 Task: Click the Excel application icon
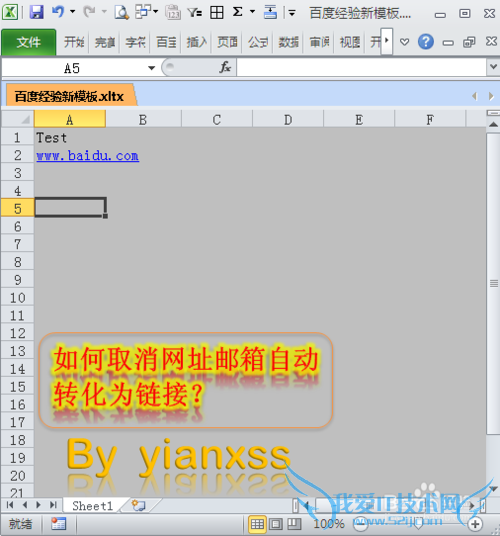(x=10, y=12)
